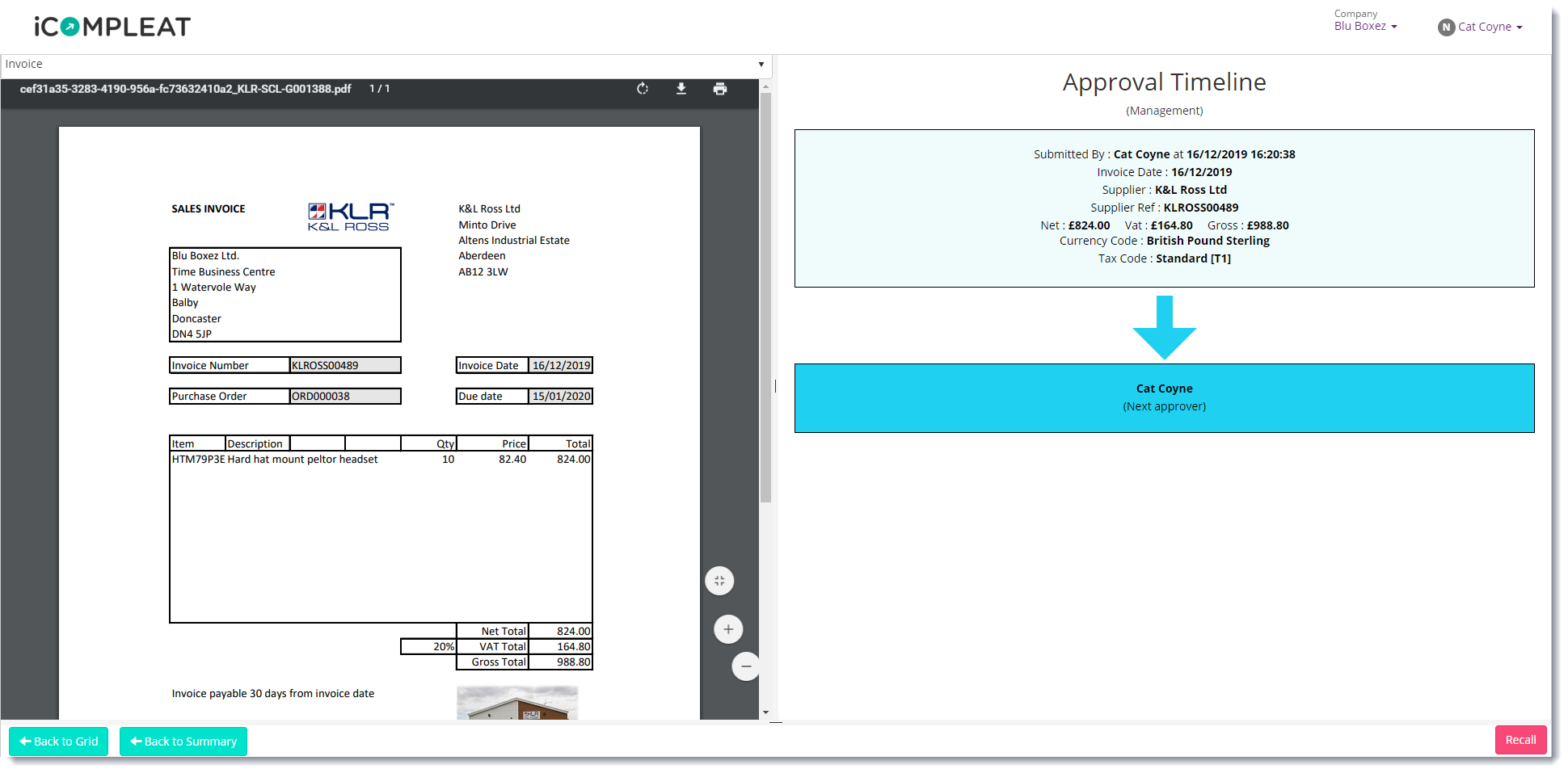Viewport: 1568px width, 773px height.
Task: Click the VAT Total 164.80 cell
Action: point(561,647)
